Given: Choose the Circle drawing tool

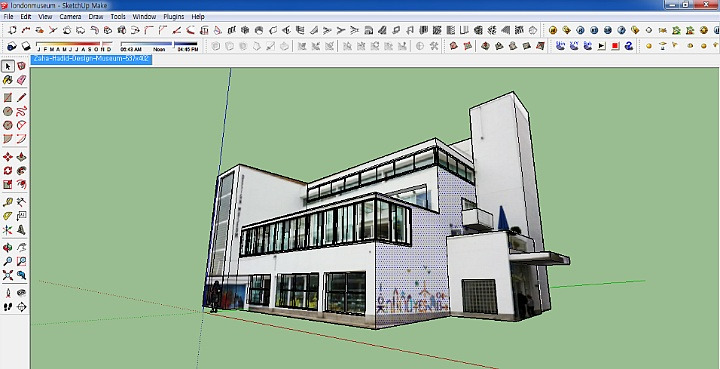Looking at the screenshot, I should point(8,112).
